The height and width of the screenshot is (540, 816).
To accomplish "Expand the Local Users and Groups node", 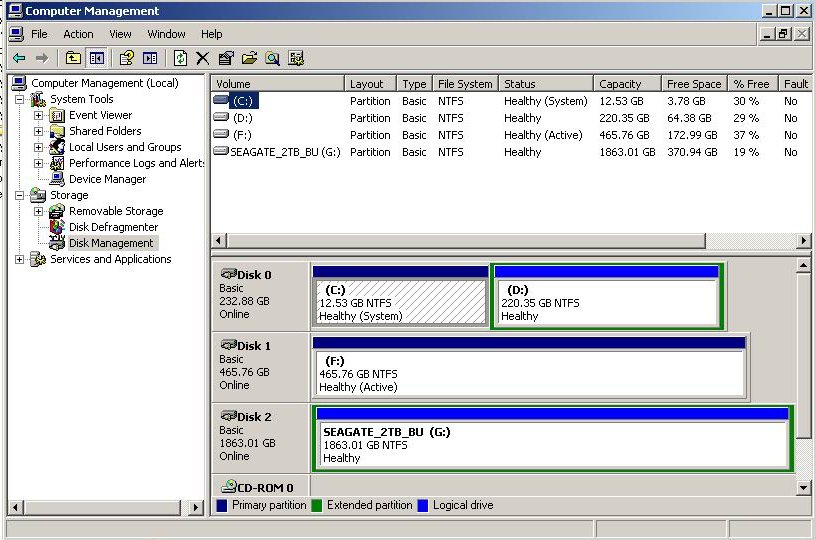I will point(39,148).
